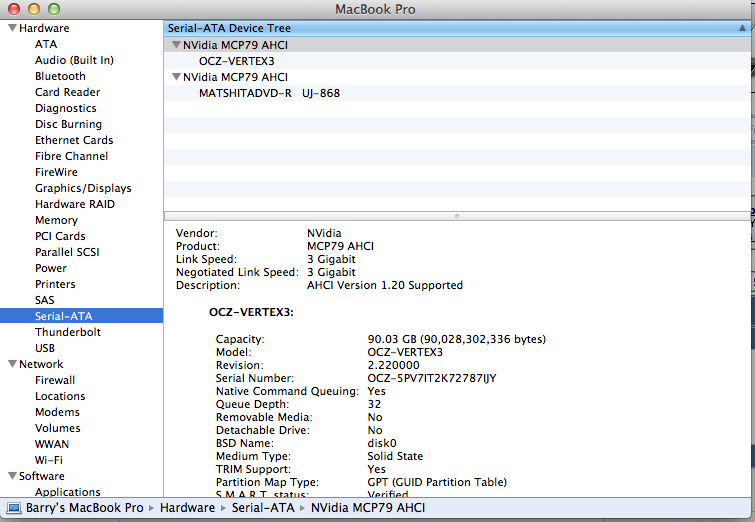Click Product value MCP79 AHCI
This screenshot has width=755, height=522.
point(340,246)
